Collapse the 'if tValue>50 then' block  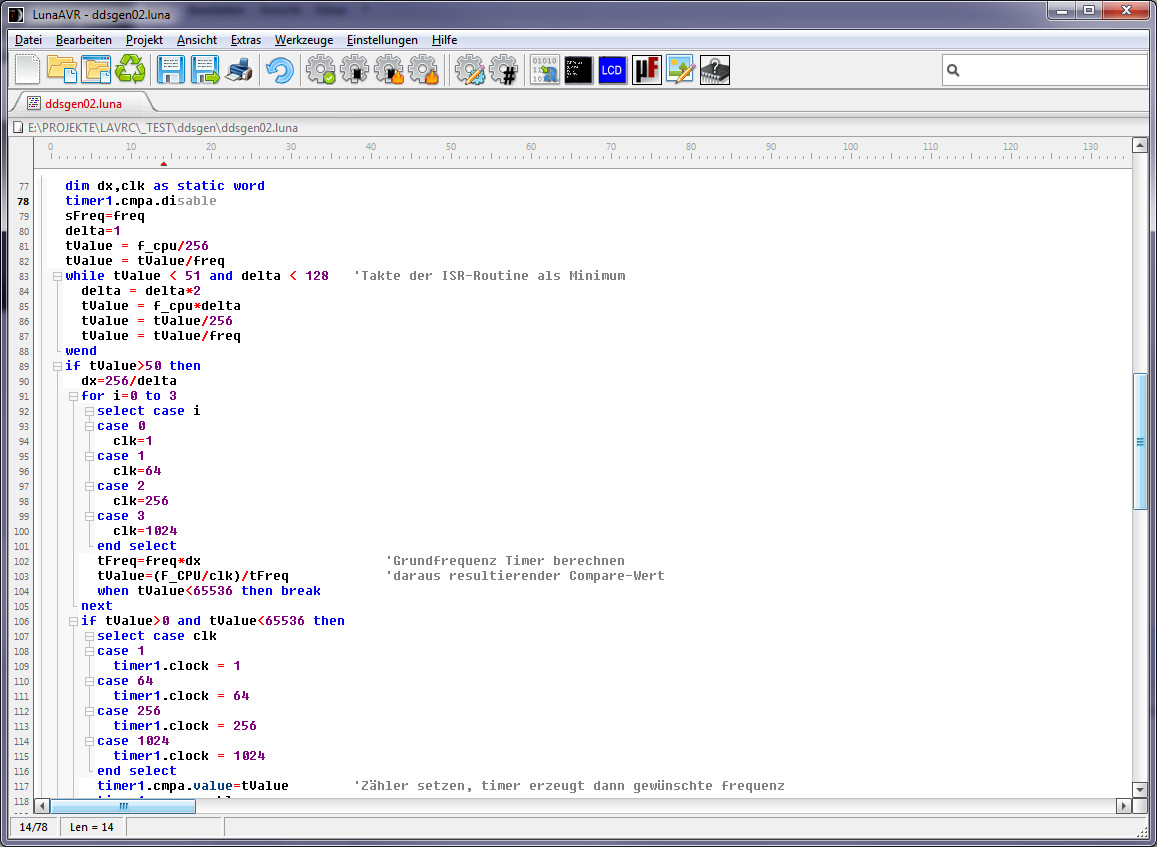pyautogui.click(x=57, y=366)
